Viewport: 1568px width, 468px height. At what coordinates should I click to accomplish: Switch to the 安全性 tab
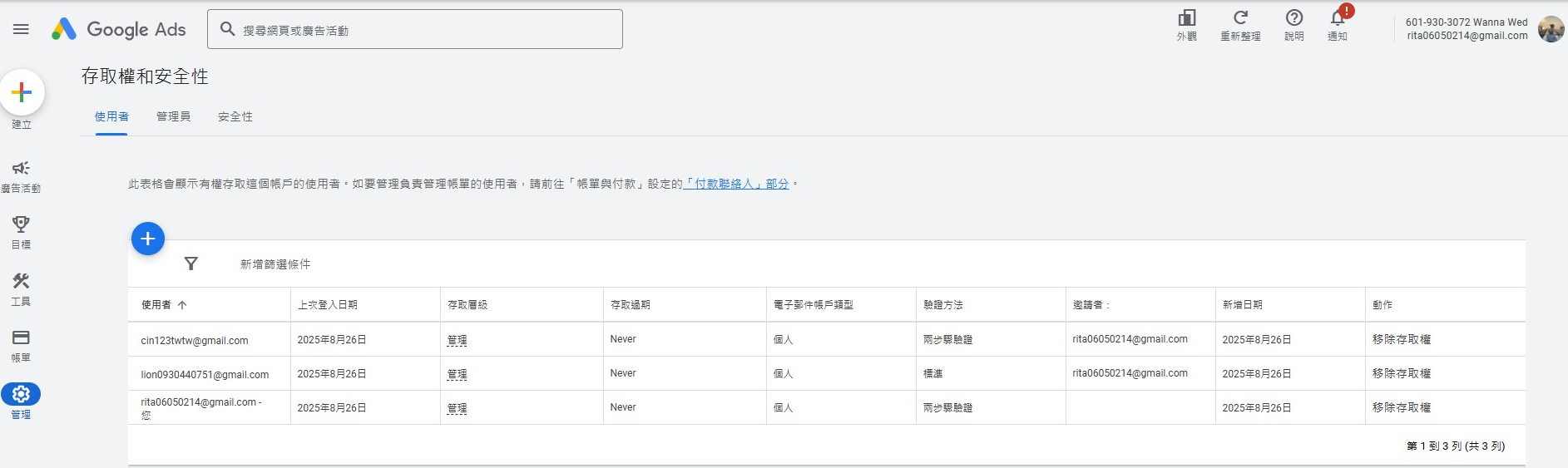tap(235, 116)
